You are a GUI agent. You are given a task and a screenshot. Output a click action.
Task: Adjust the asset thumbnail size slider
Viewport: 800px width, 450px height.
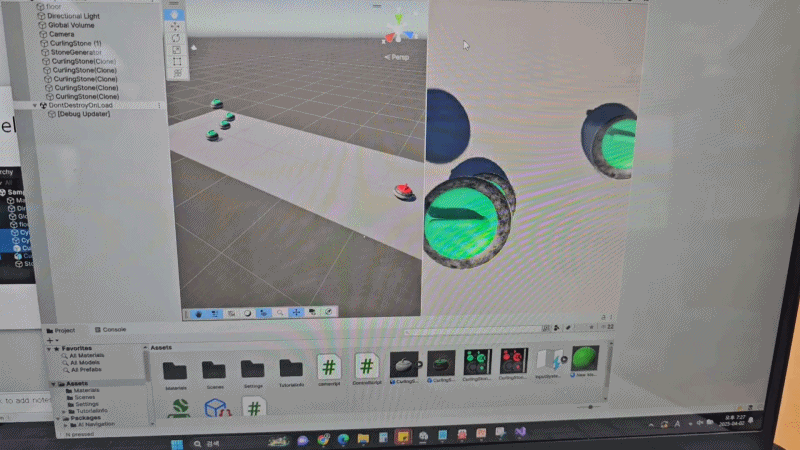coord(590,407)
